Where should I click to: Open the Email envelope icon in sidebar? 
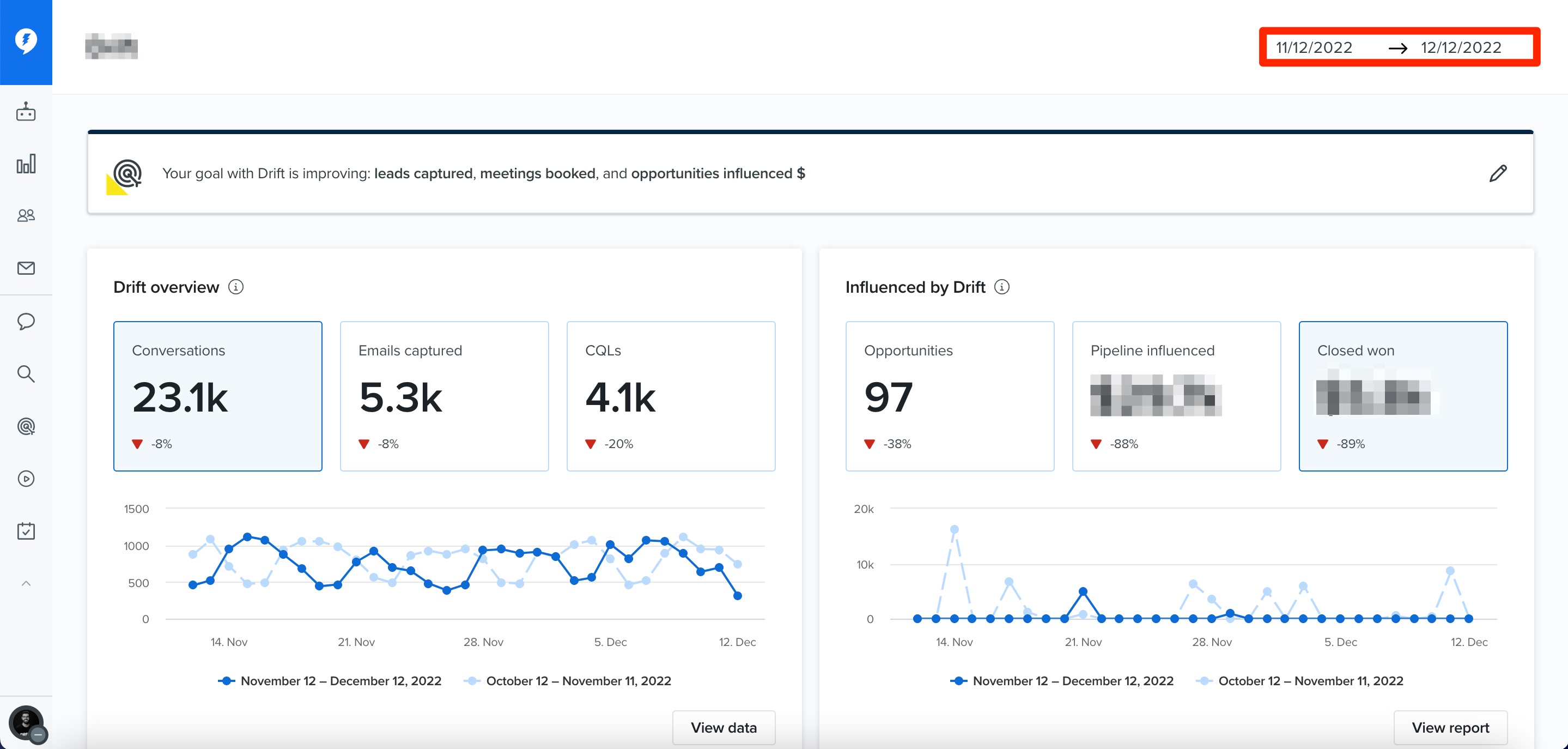(x=26, y=268)
